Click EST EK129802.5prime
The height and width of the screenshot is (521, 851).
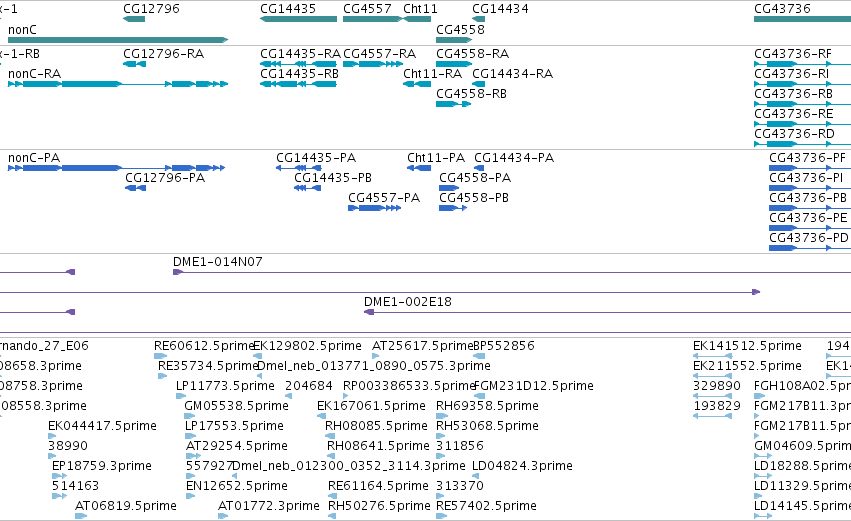(258, 357)
